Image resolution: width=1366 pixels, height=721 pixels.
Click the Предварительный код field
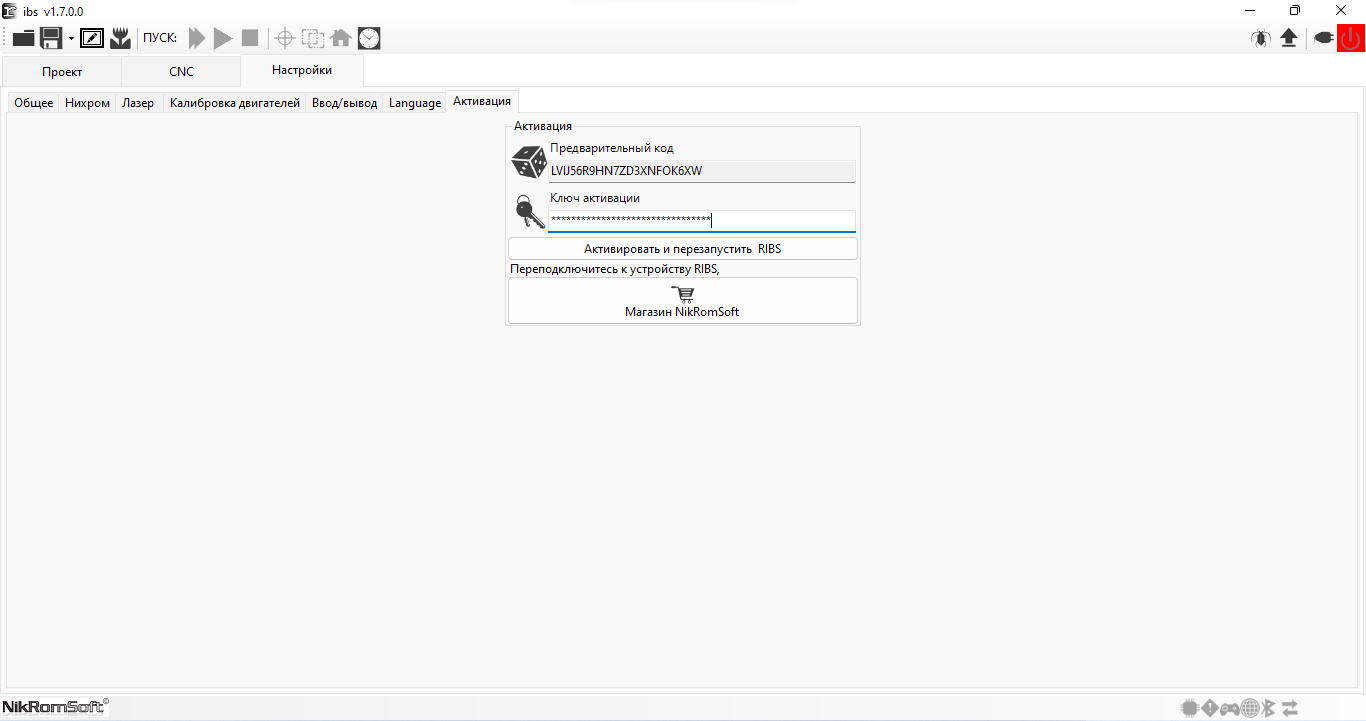702,171
